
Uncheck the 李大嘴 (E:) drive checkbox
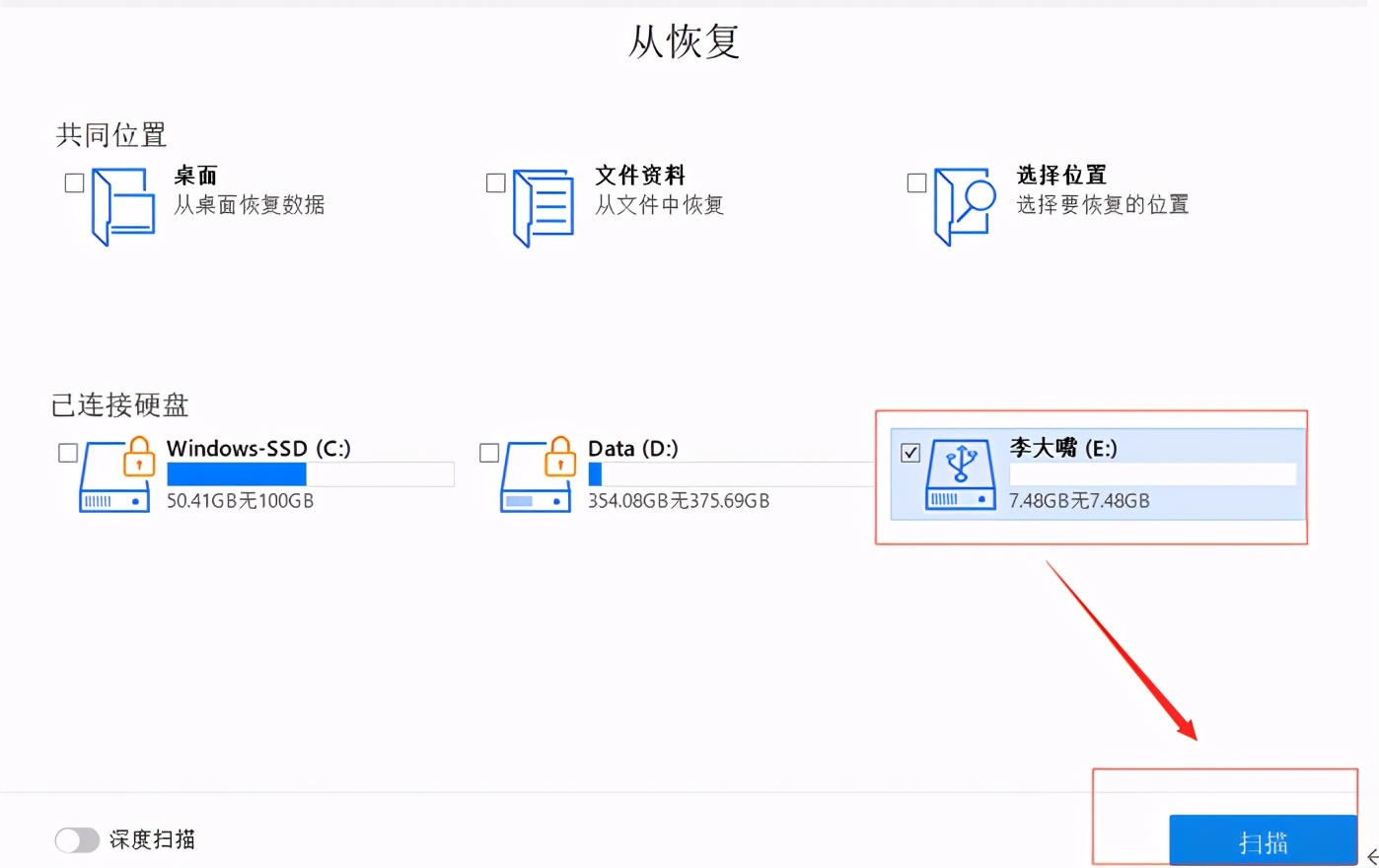[910, 453]
